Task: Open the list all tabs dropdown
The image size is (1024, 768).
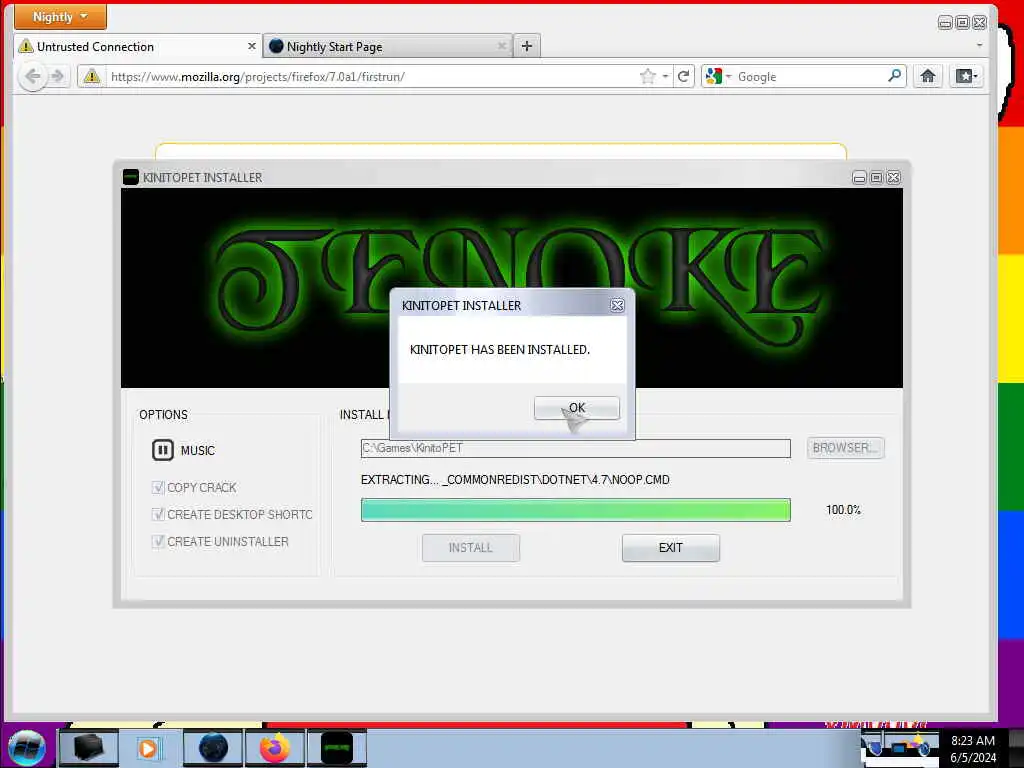Action: coord(979,46)
